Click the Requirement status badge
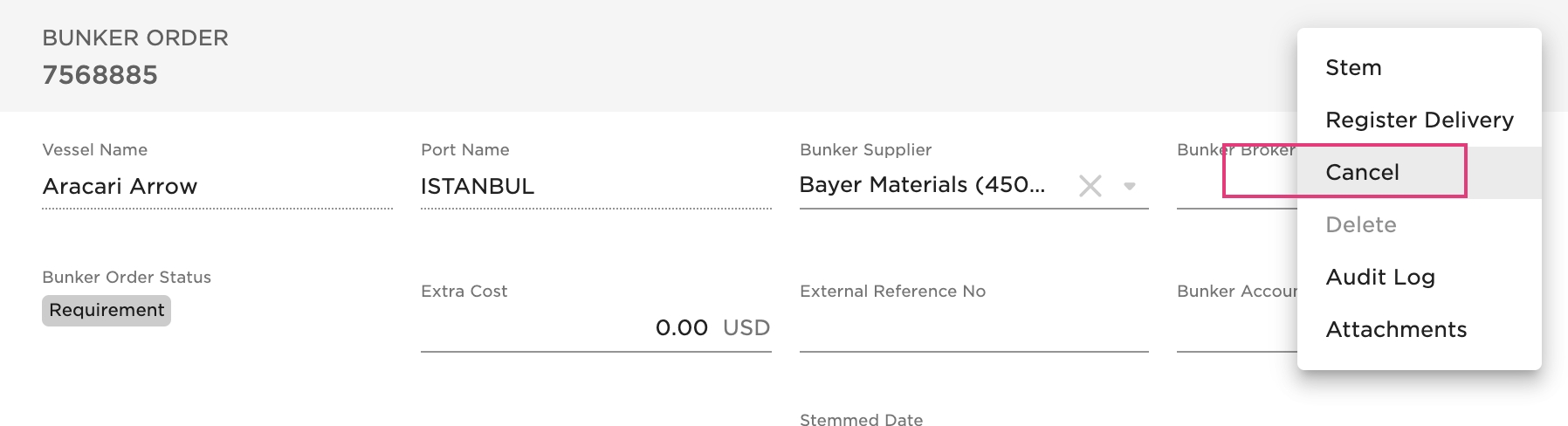 107,311
